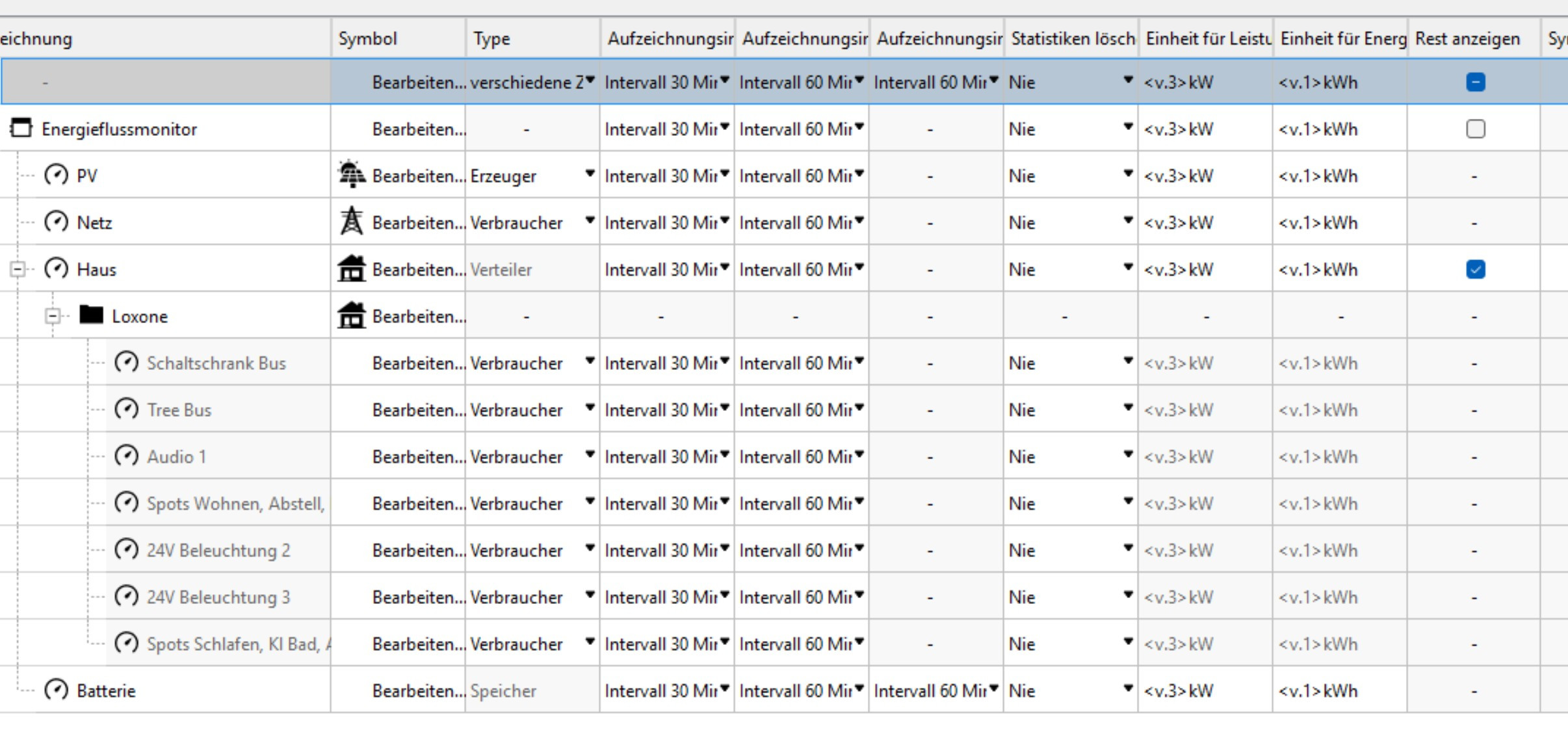
Task: Open Statistiken löschen dropdown for Netz
Action: (x=1128, y=221)
